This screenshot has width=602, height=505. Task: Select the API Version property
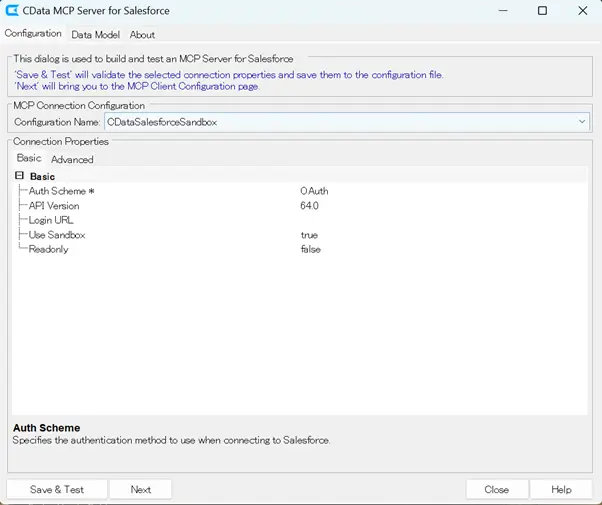coord(54,206)
